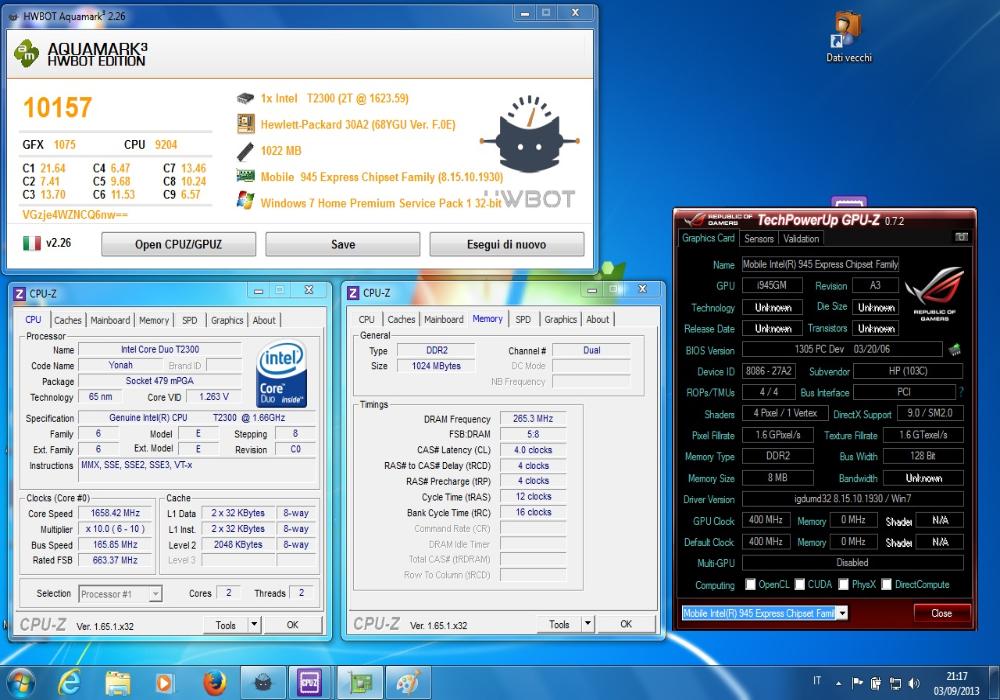Switch to Caches tab in left CPU-Z window
This screenshot has width=1000, height=700.
pos(68,320)
